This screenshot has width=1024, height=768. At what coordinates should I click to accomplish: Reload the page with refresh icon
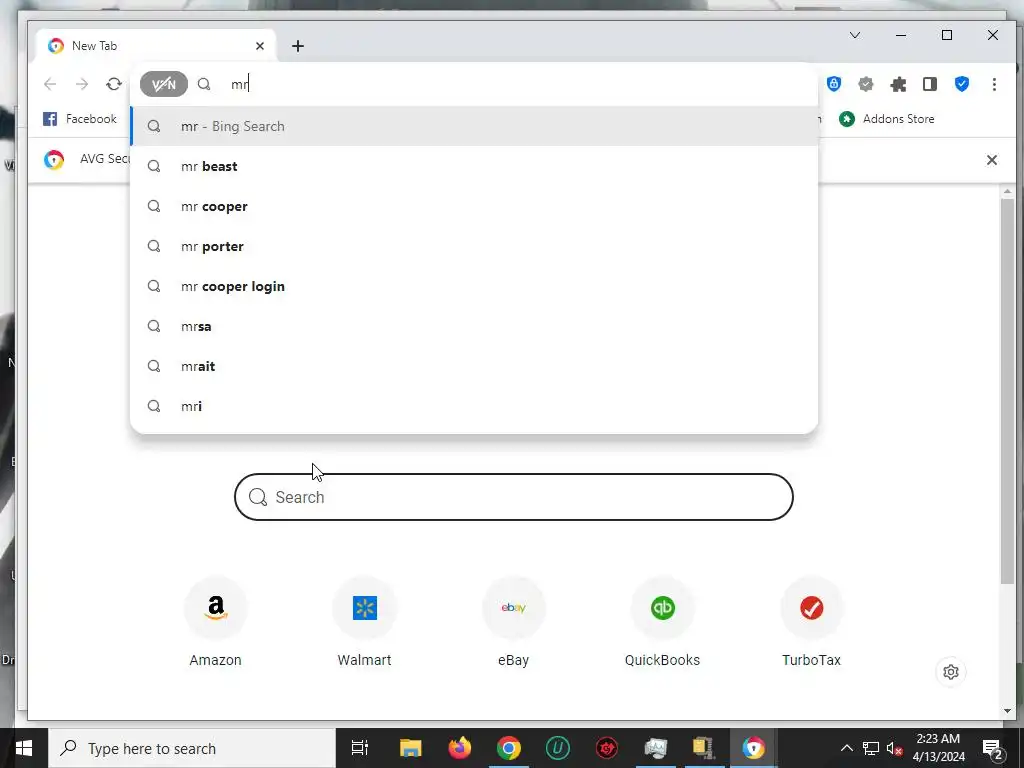(x=114, y=84)
